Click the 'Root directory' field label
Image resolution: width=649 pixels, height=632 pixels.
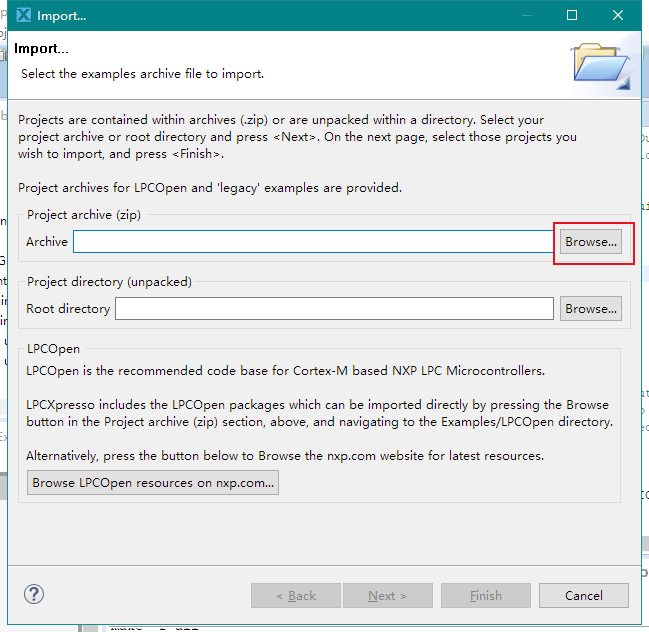pyautogui.click(x=68, y=309)
